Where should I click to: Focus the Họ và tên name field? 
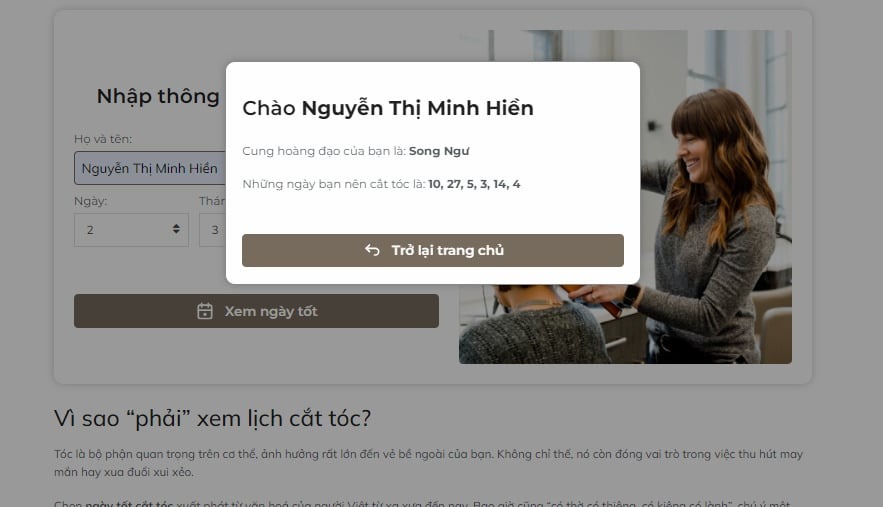click(x=150, y=168)
